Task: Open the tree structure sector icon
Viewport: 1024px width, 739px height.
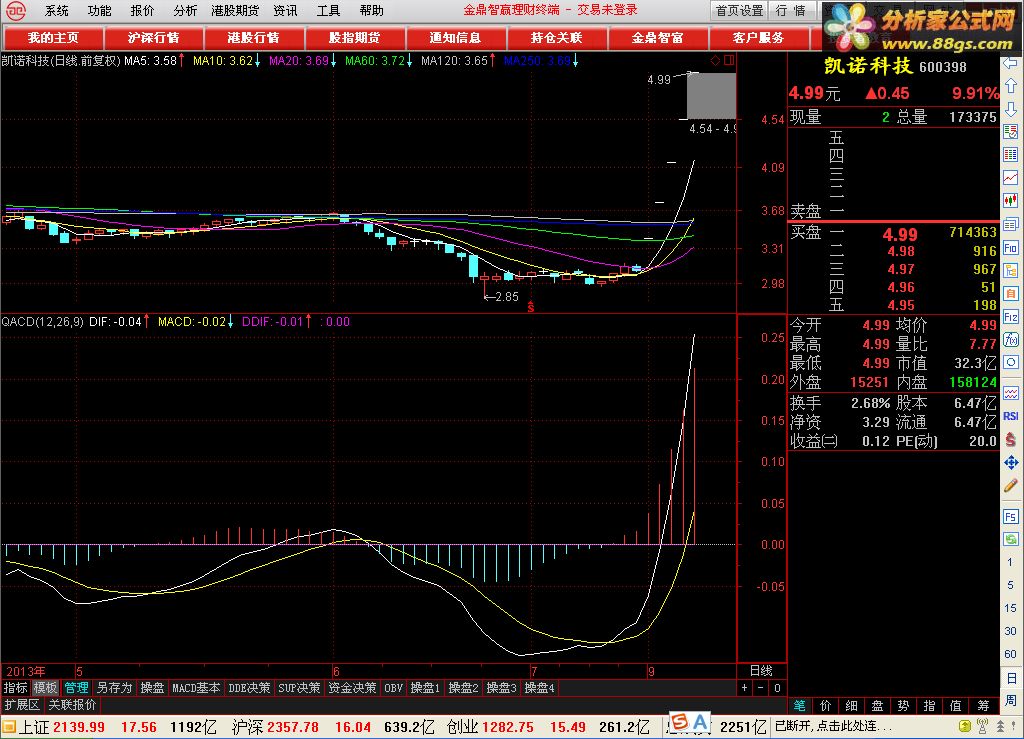Action: click(x=1010, y=271)
